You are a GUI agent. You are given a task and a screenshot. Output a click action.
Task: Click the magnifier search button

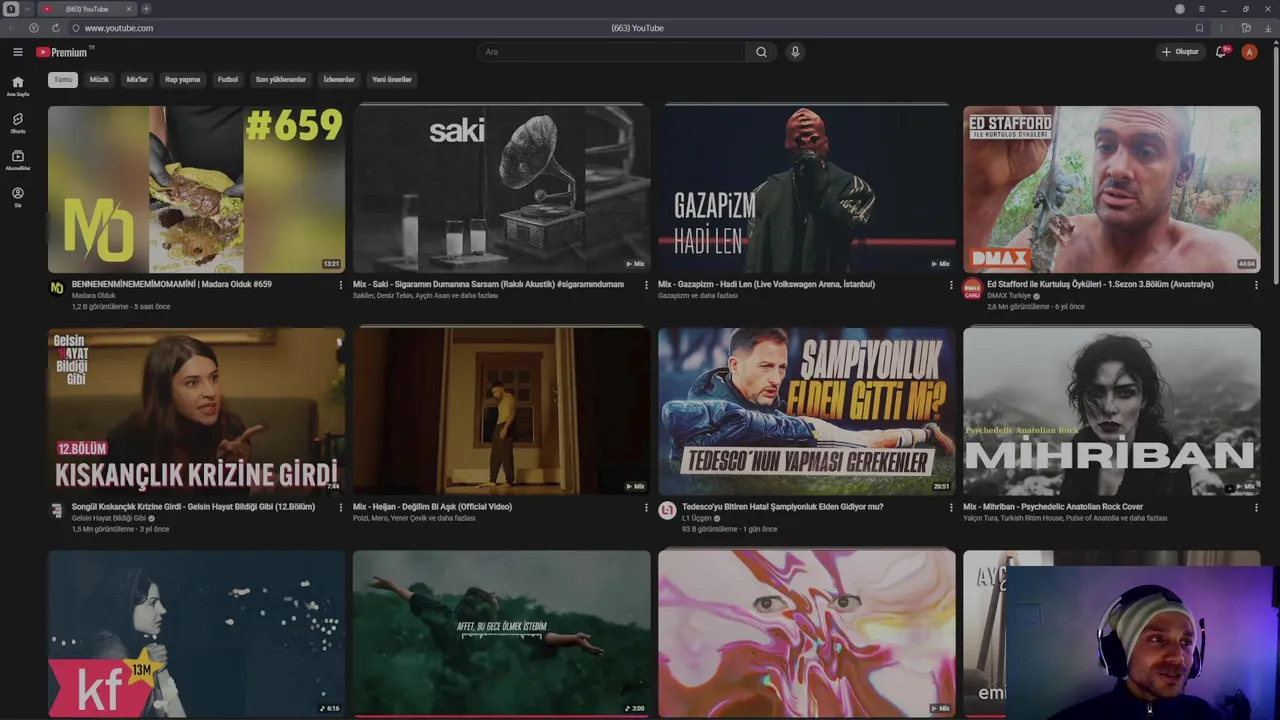point(761,52)
